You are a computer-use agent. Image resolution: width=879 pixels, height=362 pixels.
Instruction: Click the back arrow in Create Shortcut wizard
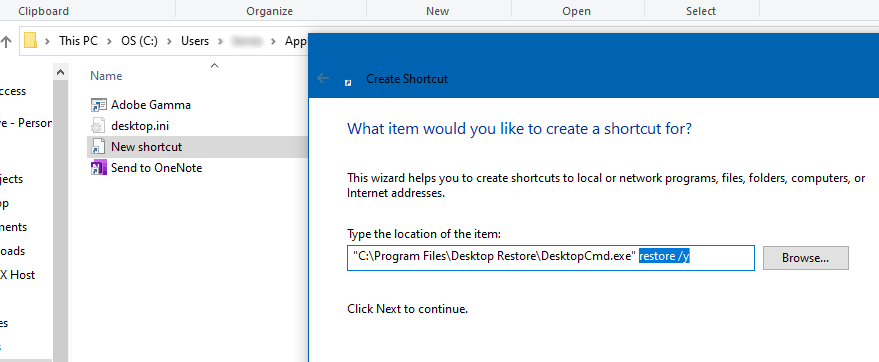(323, 78)
